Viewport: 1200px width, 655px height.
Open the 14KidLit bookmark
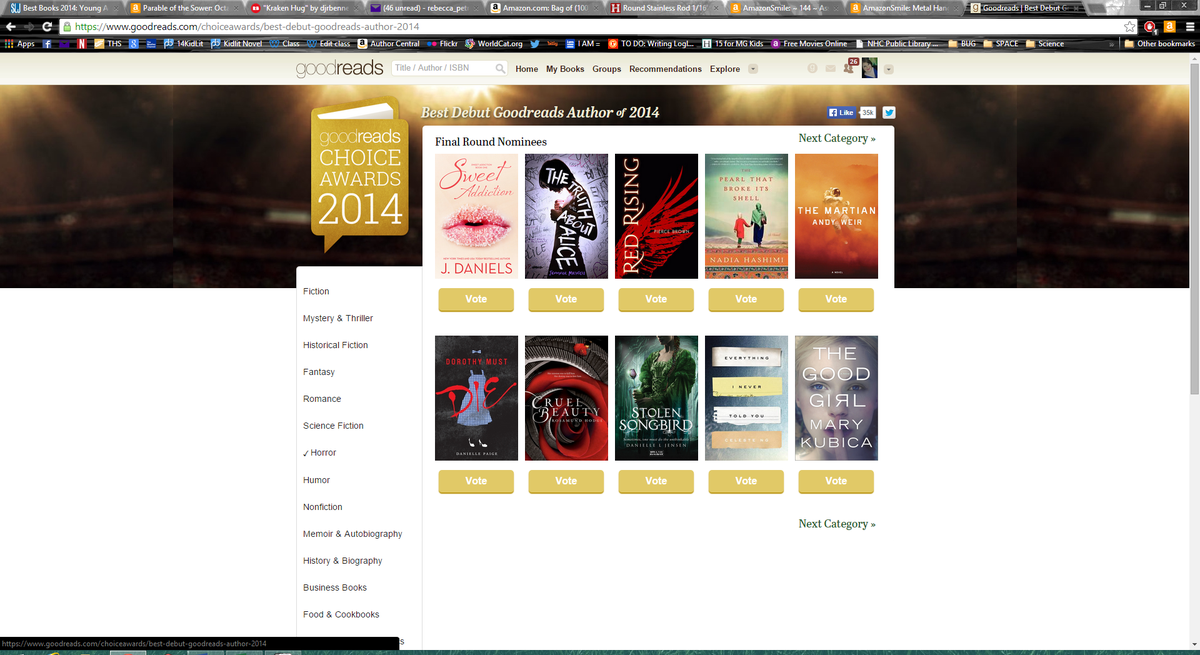(x=182, y=44)
